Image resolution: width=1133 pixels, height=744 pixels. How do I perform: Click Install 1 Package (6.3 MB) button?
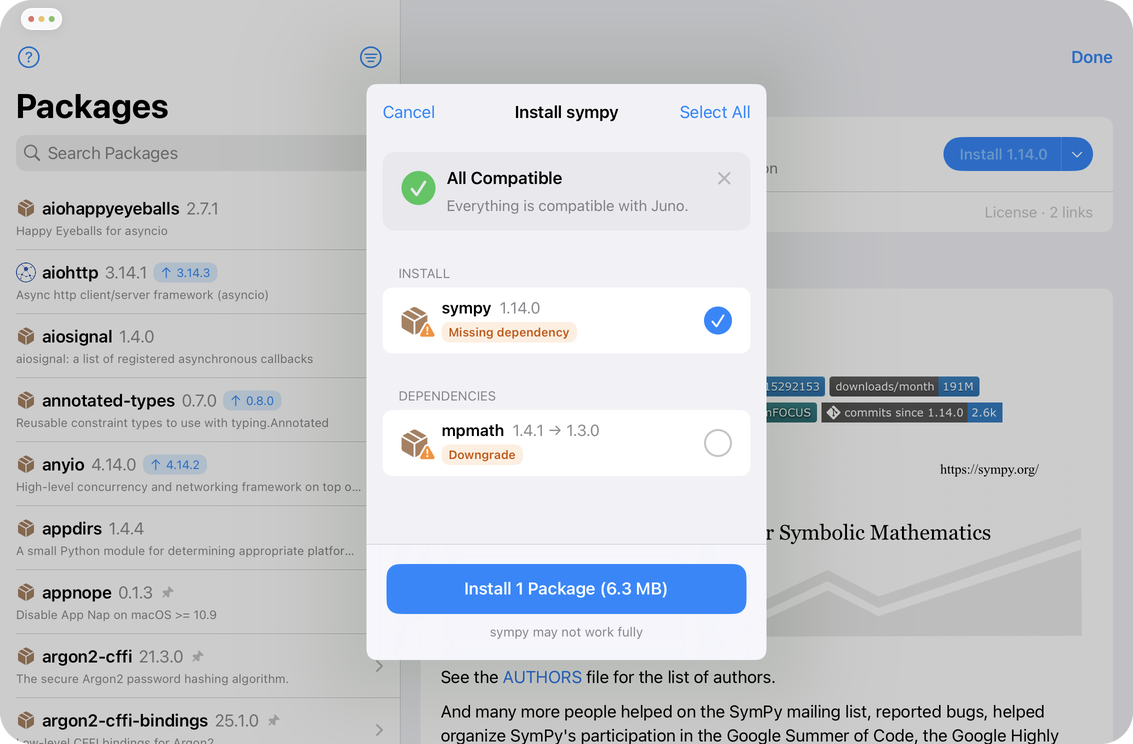[x=566, y=589]
